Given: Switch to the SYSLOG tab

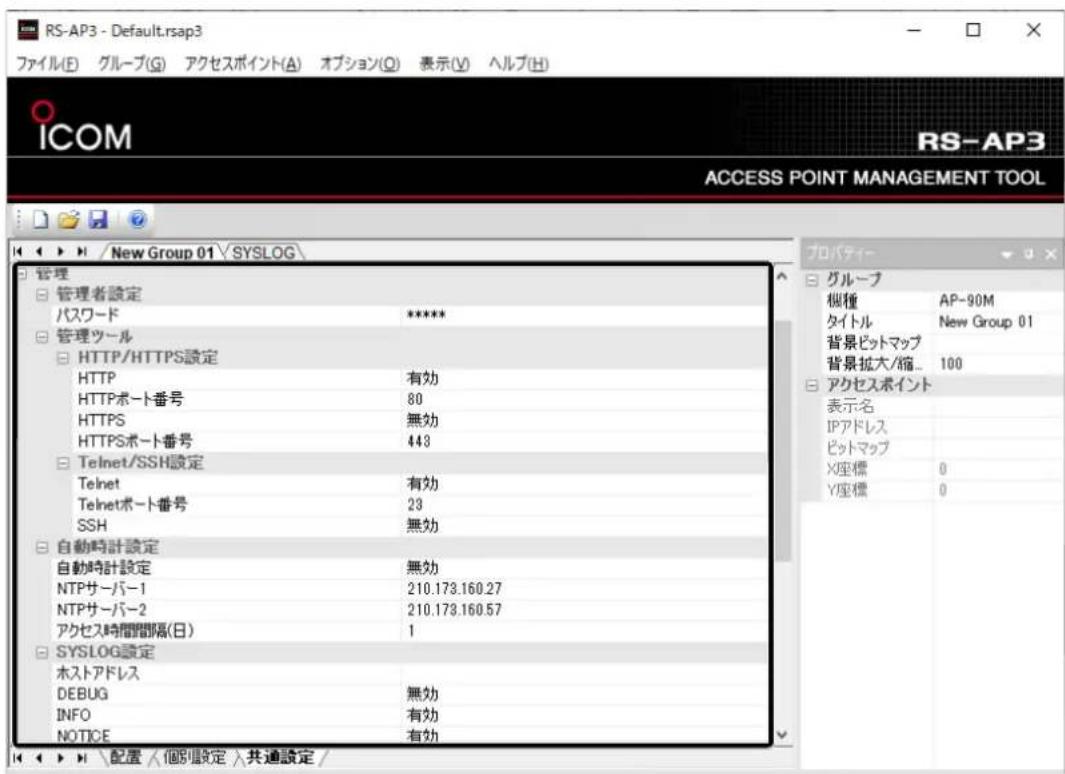Looking at the screenshot, I should point(264,253).
